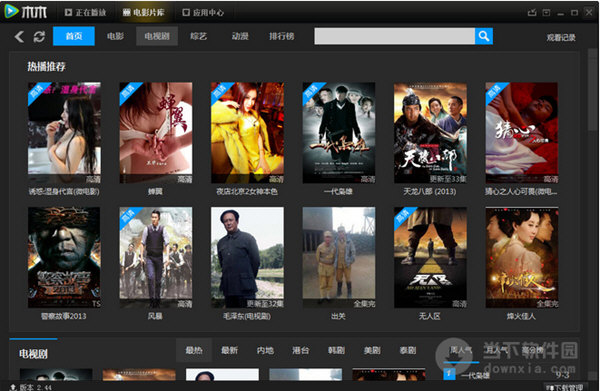Open the 天龙八部 (2013) poster
This screenshot has height=391, width=600.
[430, 133]
